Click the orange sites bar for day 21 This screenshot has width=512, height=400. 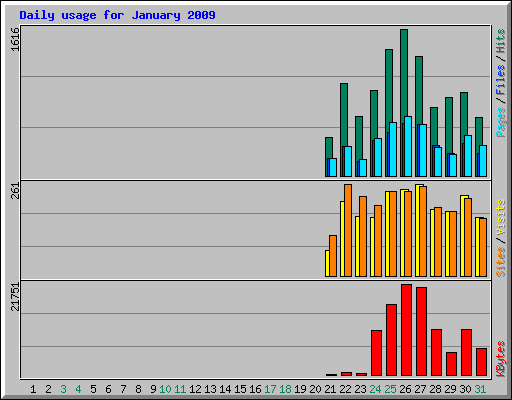coord(333,256)
